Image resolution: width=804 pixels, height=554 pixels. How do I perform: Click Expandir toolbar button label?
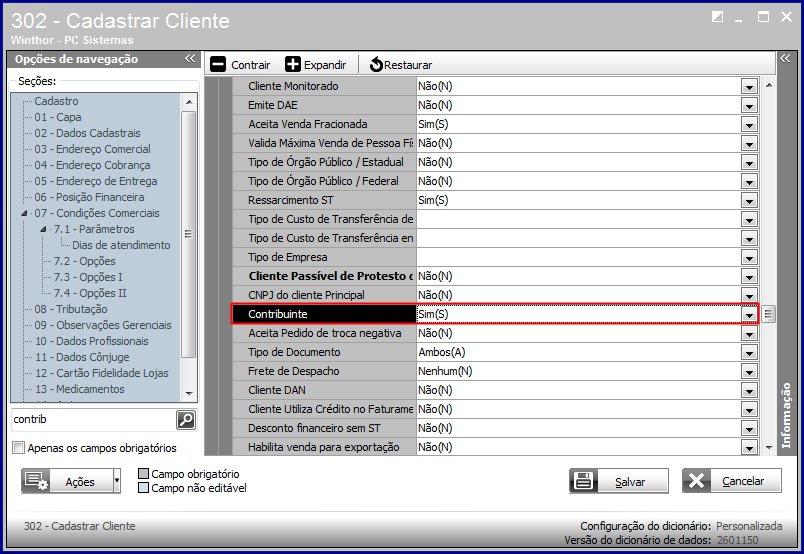click(x=325, y=65)
